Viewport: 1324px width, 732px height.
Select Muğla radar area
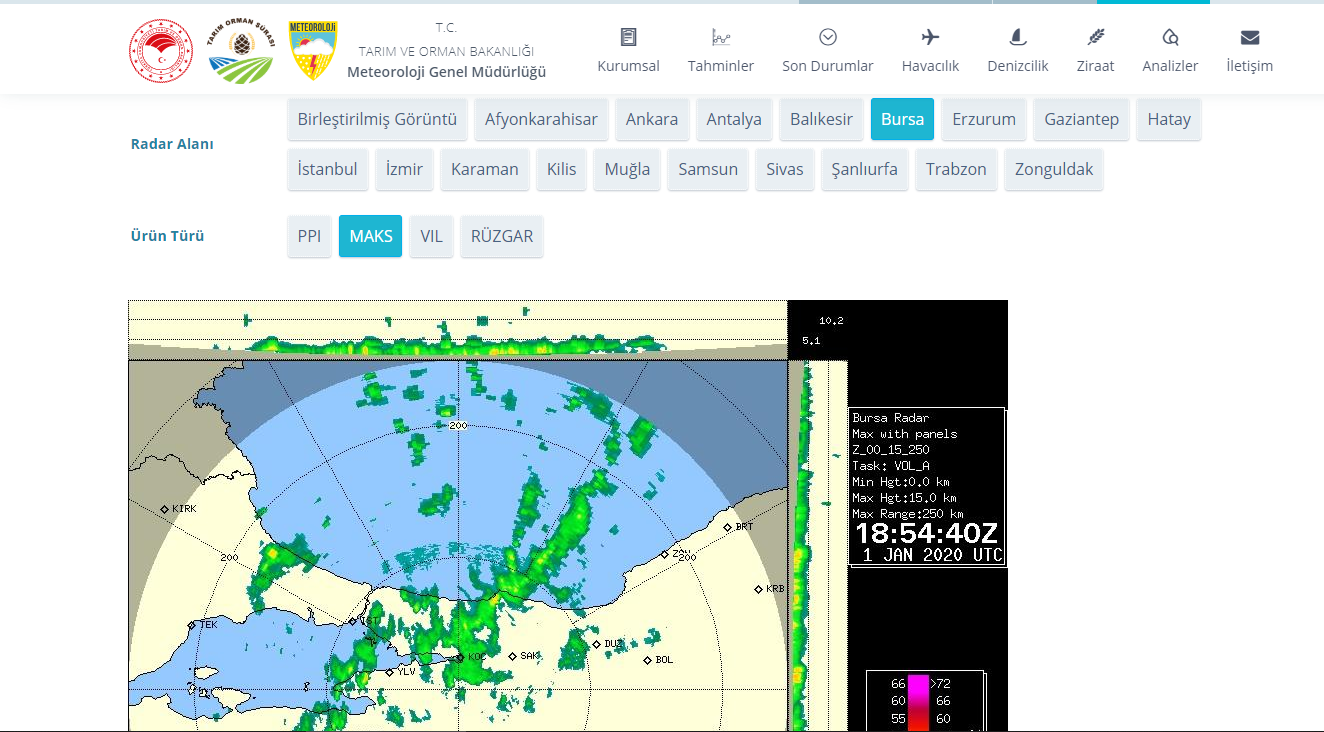[627, 169]
